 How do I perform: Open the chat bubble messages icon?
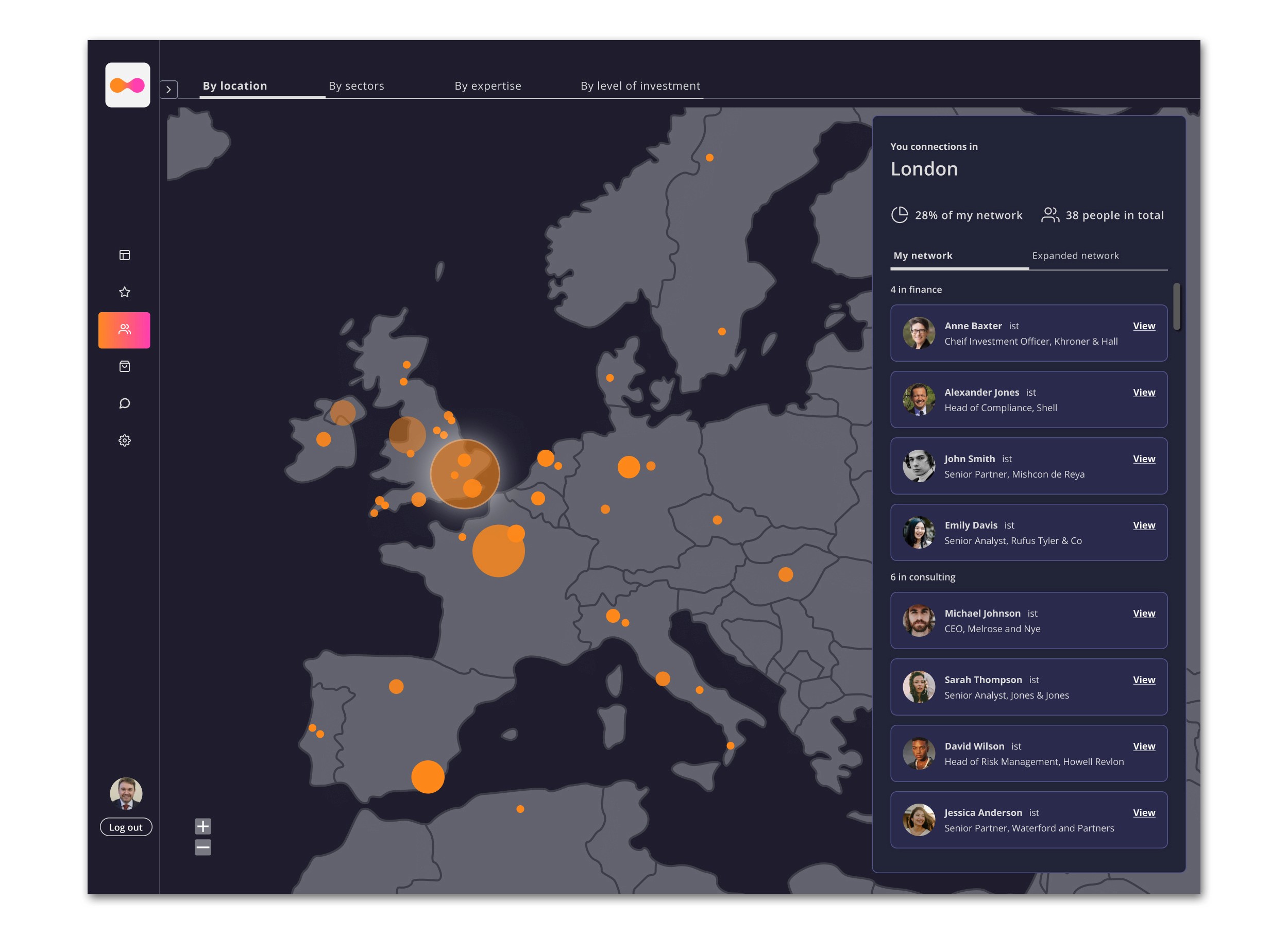pos(124,403)
